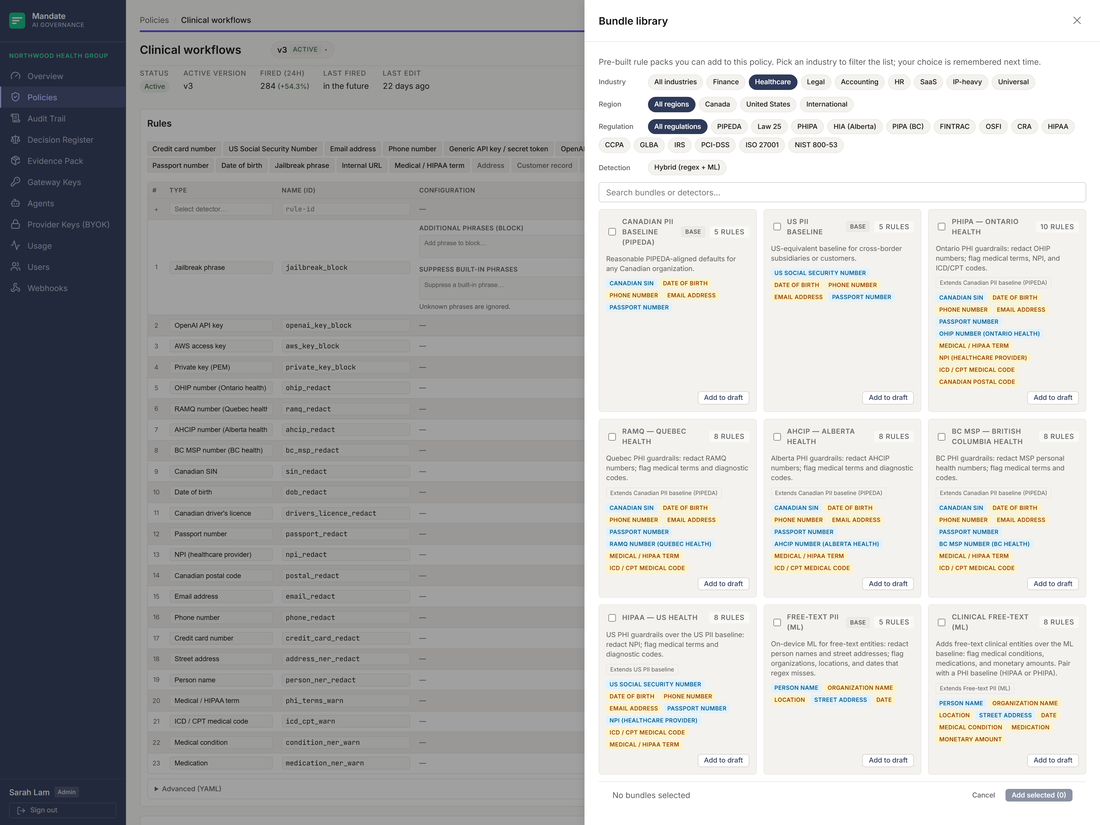The image size is (1100, 825).
Task: Check the Clinical Free-text (ML) bundle
Action: 941,622
